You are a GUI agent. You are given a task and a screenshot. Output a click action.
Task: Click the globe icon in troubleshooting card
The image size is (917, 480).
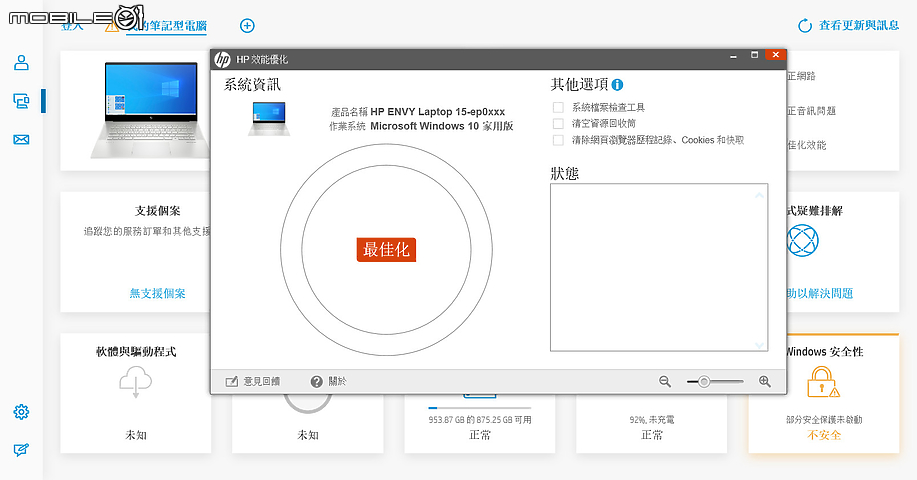[x=802, y=240]
